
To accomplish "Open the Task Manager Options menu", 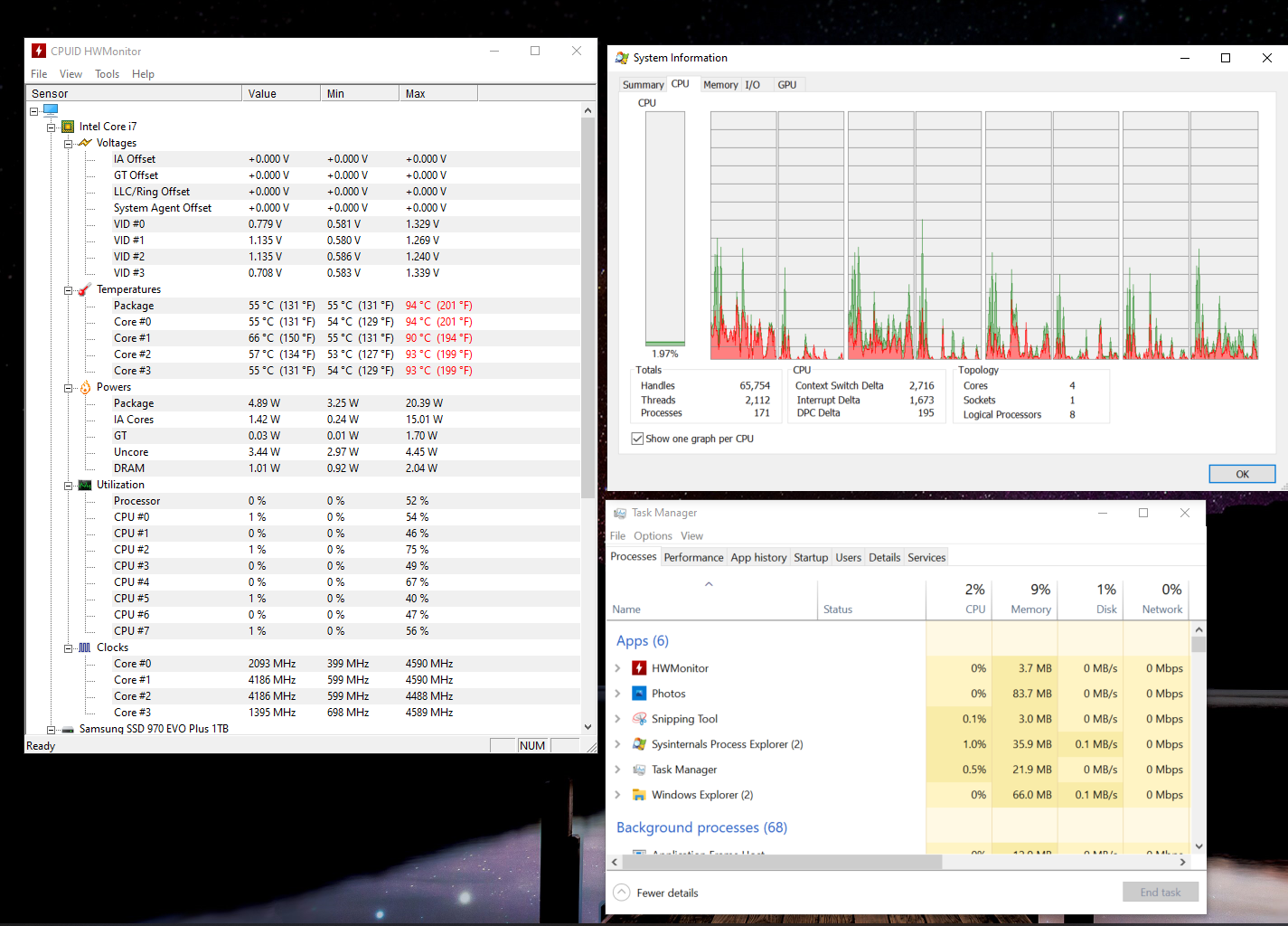I will [x=653, y=535].
